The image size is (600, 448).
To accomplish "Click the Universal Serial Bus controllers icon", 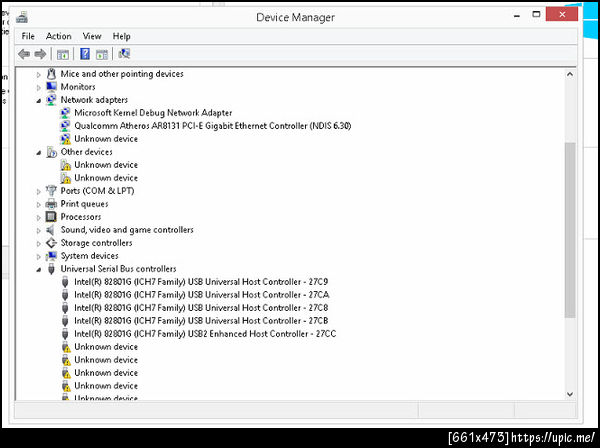I will [x=51, y=269].
